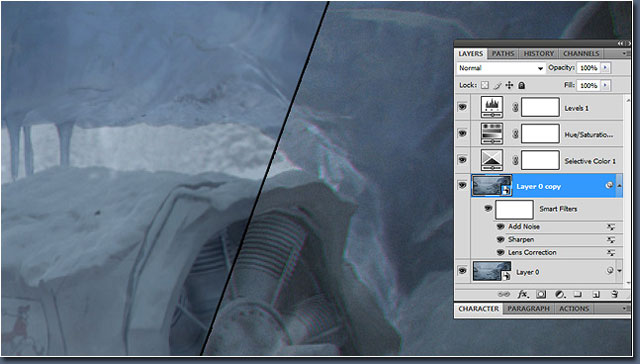This screenshot has height=364, width=640.
Task: Select the Smart Filters mask thumbnail
Action: (x=514, y=210)
